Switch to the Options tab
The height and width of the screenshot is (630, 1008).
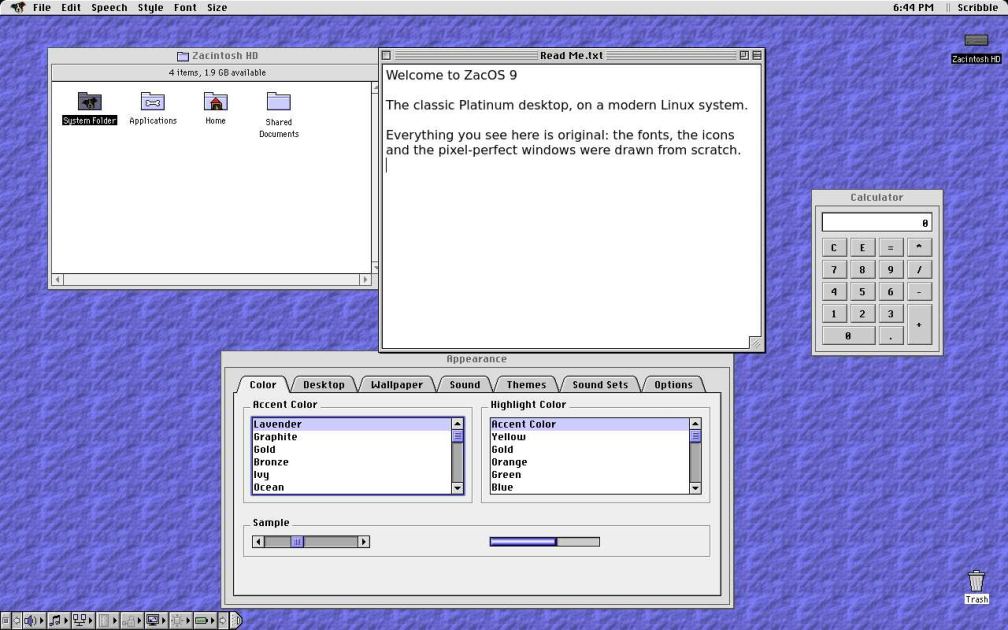(x=673, y=384)
